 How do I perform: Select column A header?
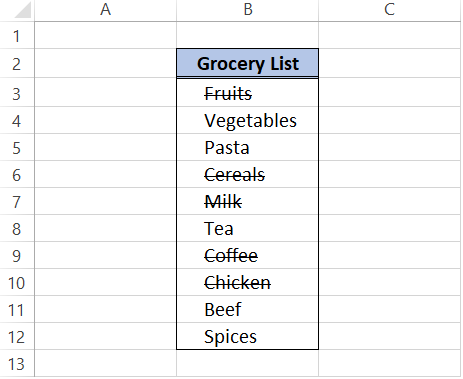point(105,10)
